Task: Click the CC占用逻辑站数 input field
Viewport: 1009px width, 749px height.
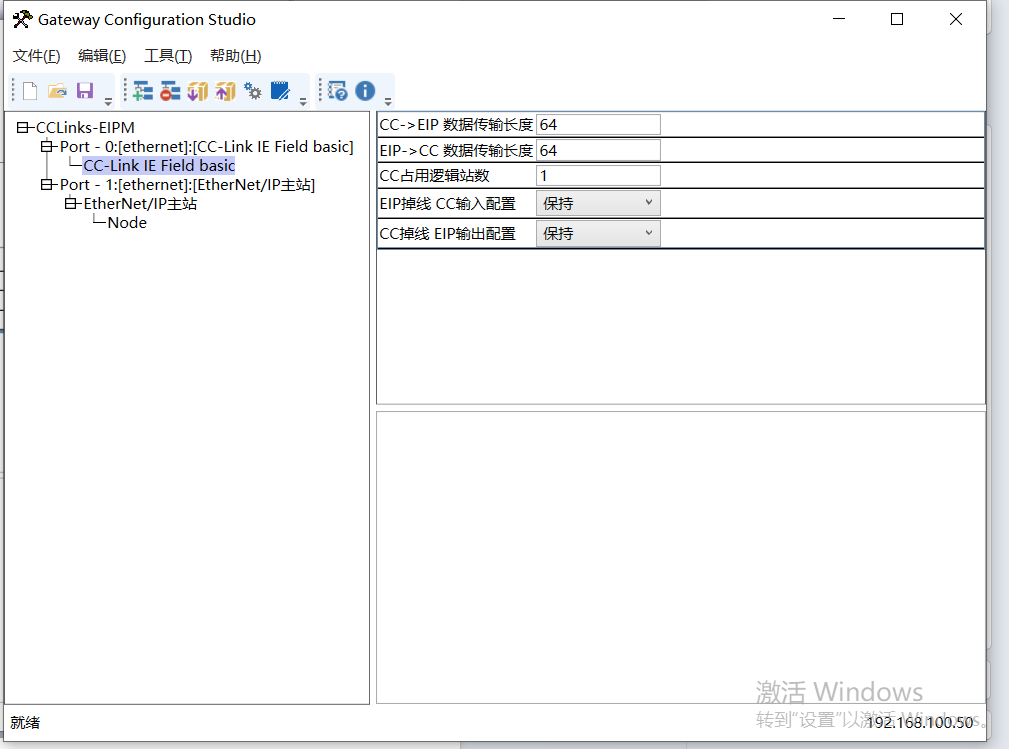Action: (598, 176)
